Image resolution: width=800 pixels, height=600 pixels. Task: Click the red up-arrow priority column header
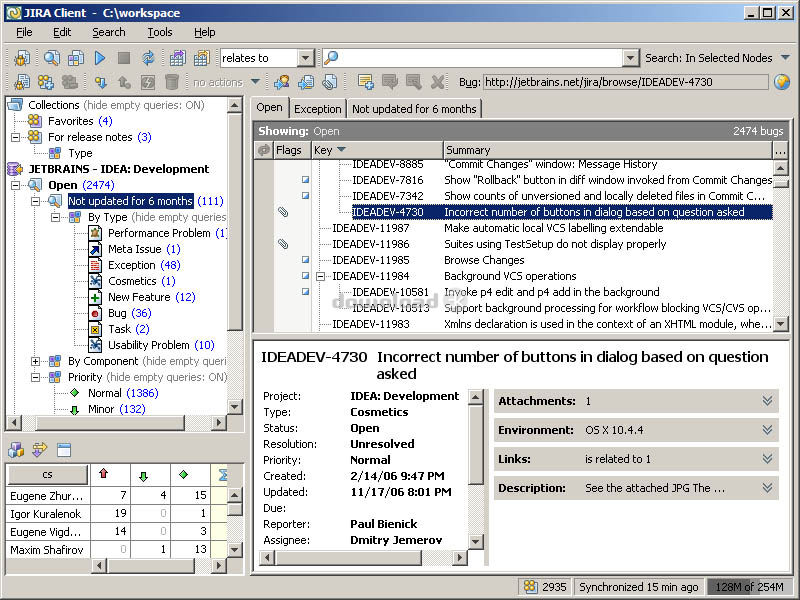pos(104,474)
